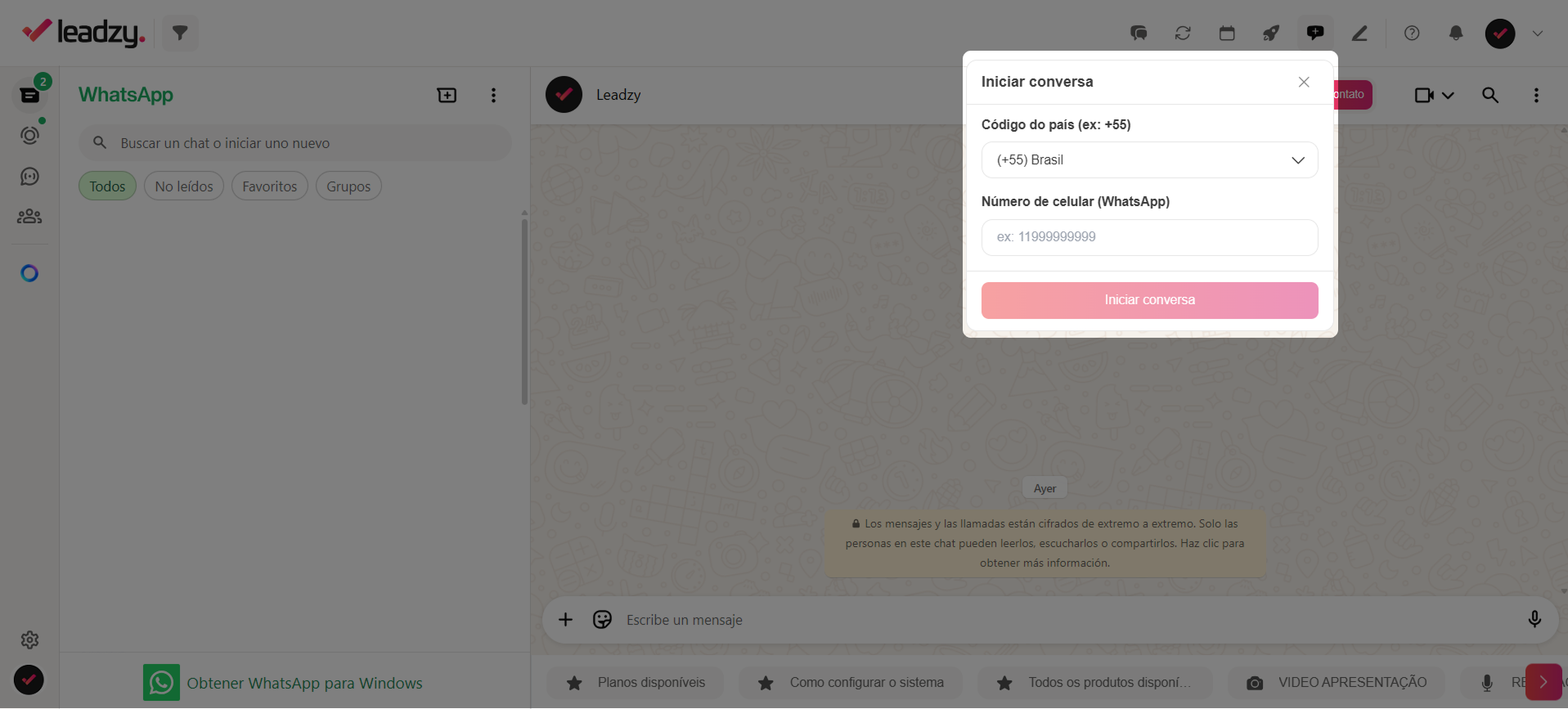This screenshot has height=709, width=1568.
Task: Open the profile account menu chevron
Action: (x=1538, y=34)
